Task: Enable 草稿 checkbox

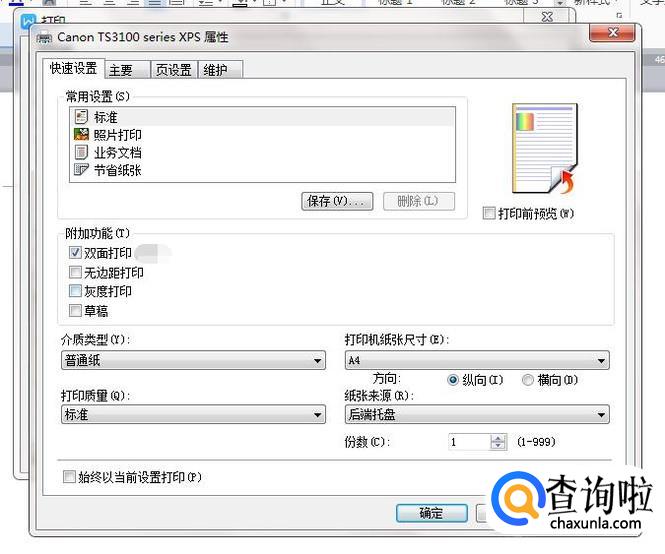Action: pos(75,311)
